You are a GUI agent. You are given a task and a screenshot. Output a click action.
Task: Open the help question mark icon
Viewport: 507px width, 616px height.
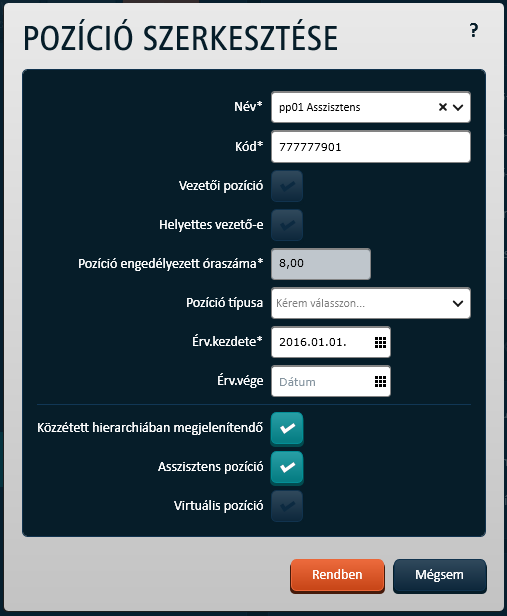tap(474, 31)
